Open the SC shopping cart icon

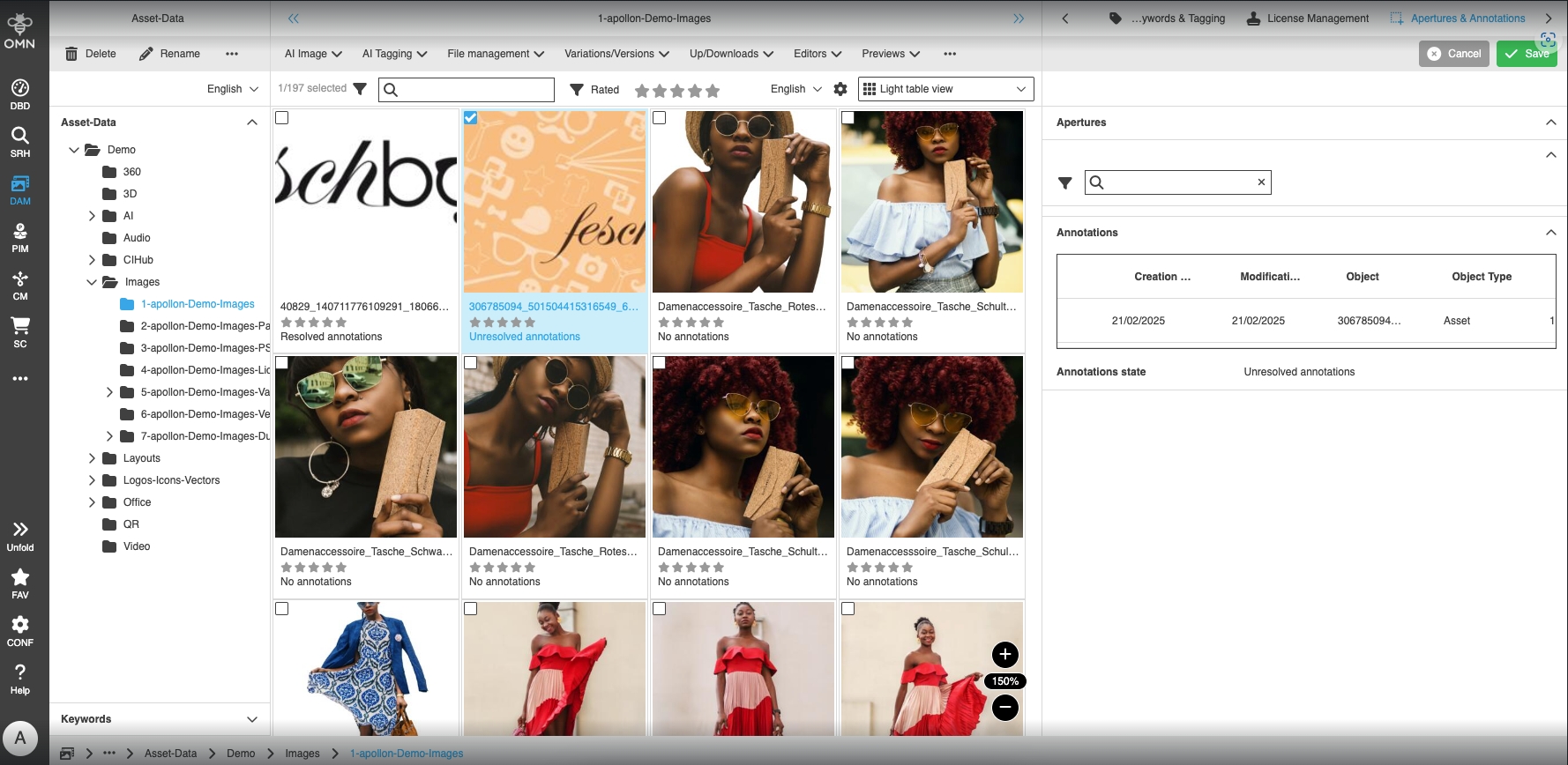coord(19,331)
